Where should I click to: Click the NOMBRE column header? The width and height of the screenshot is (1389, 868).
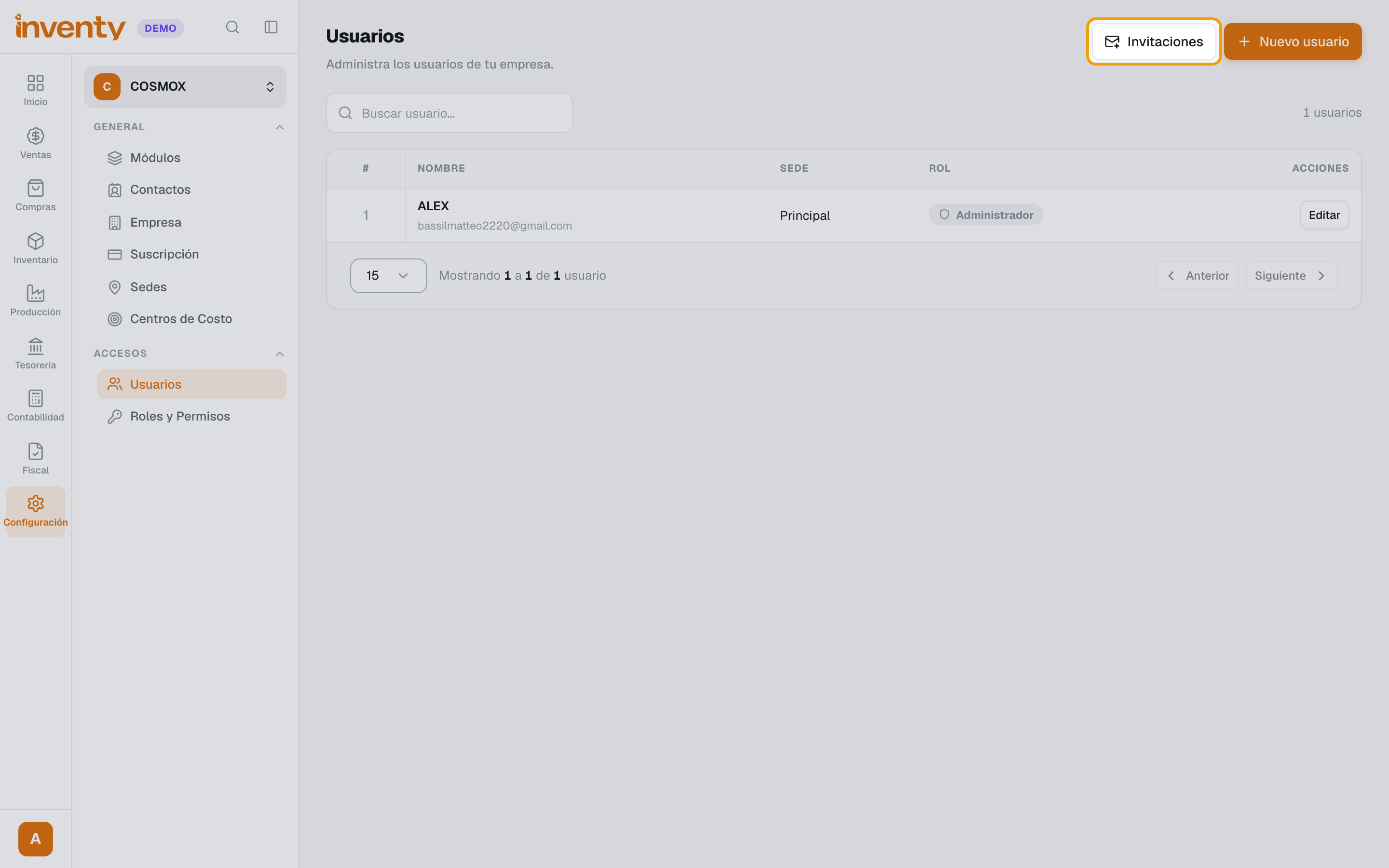coord(441,168)
